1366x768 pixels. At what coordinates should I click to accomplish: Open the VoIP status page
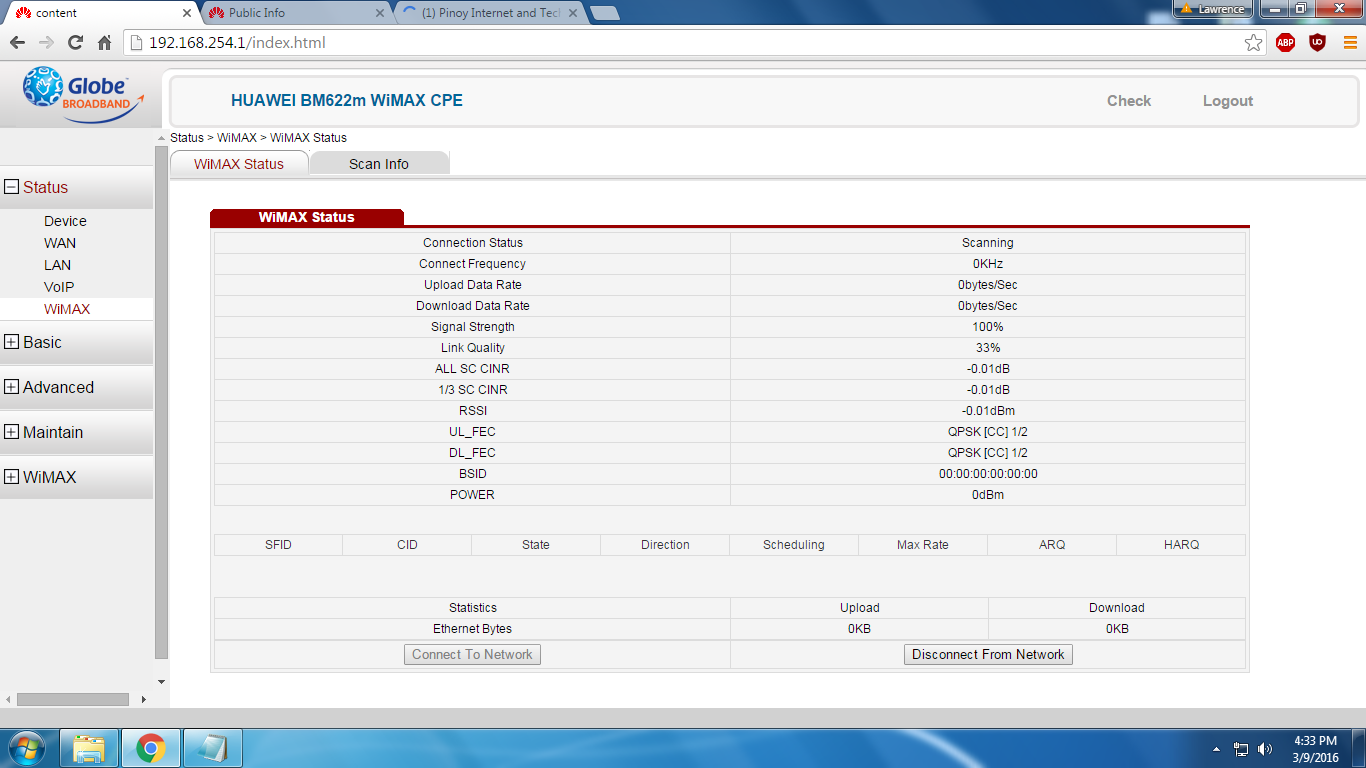[59, 287]
